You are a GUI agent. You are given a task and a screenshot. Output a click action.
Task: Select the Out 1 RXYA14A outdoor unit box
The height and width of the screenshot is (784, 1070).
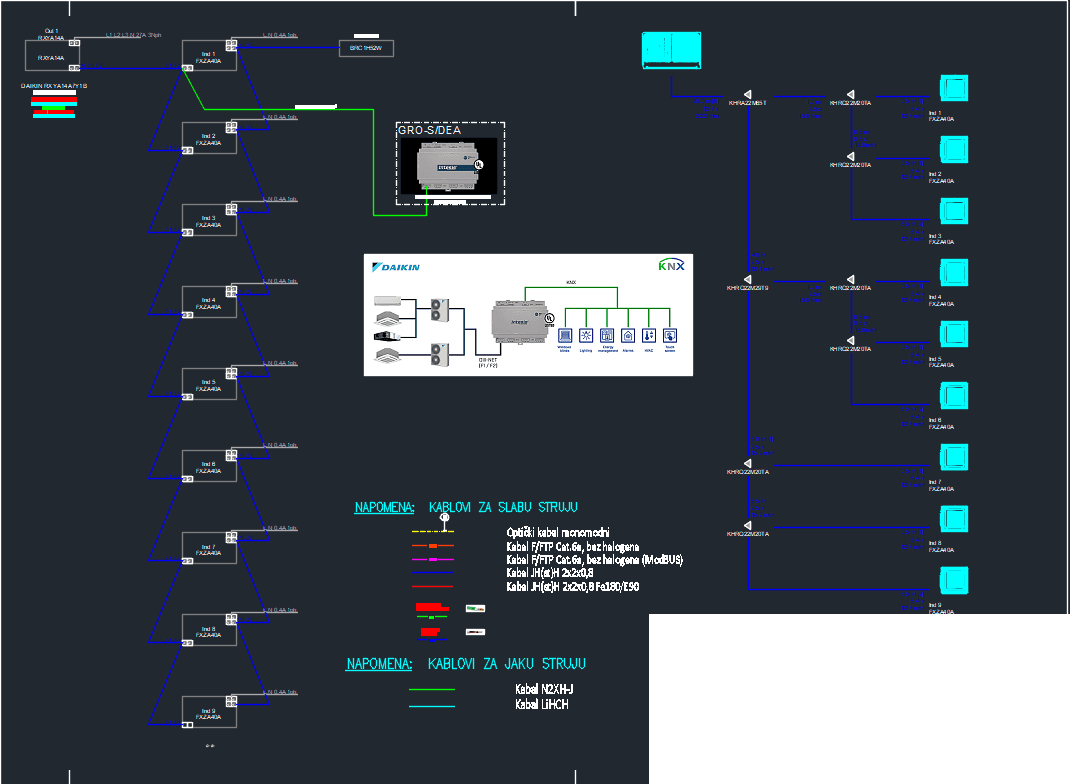pos(51,54)
